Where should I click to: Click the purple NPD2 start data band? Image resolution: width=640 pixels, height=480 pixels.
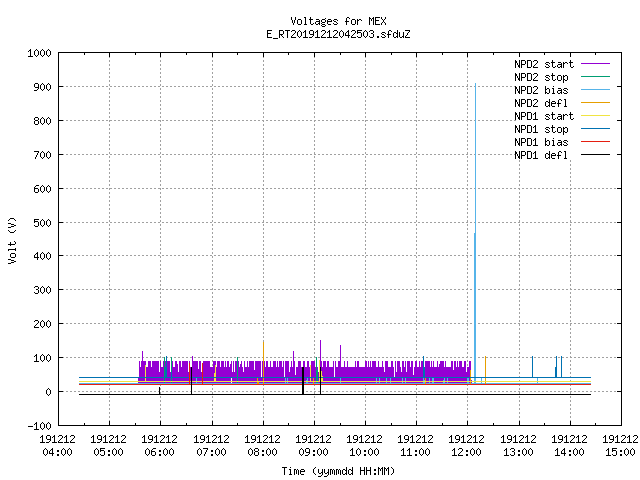coord(304,371)
